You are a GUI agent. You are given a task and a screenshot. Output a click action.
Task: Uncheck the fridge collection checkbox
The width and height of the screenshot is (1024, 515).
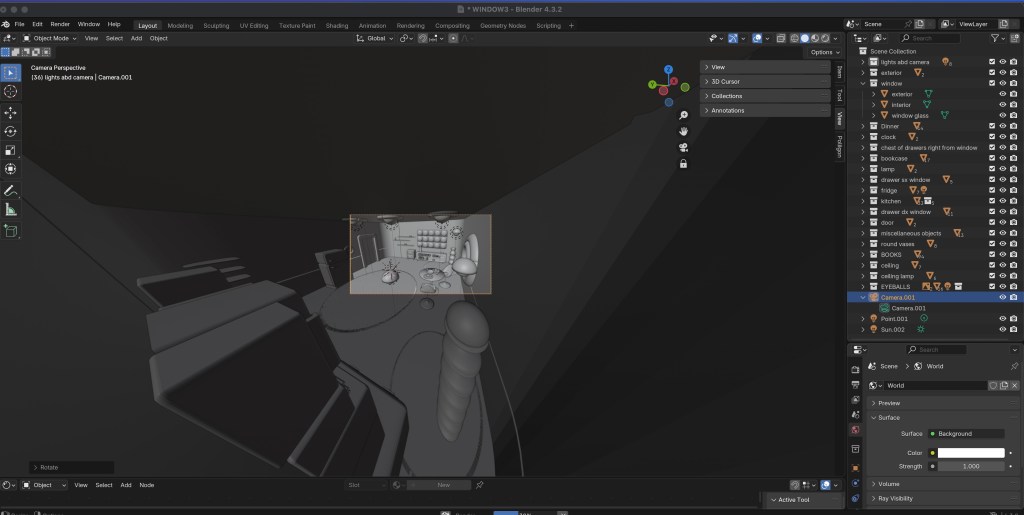991,190
